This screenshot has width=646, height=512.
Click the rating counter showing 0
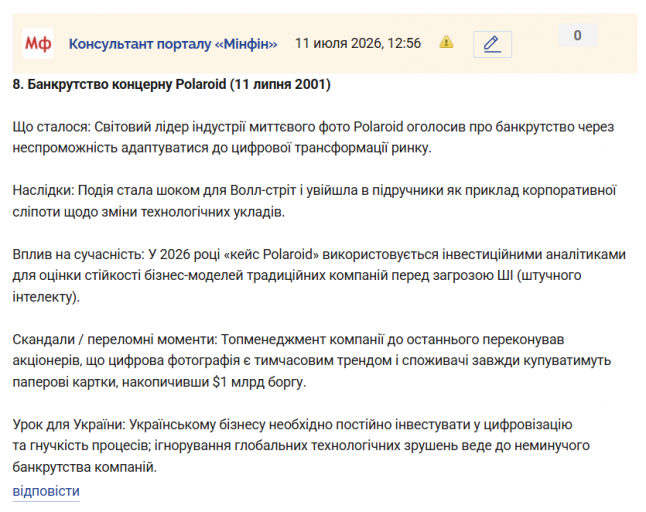pyautogui.click(x=578, y=35)
